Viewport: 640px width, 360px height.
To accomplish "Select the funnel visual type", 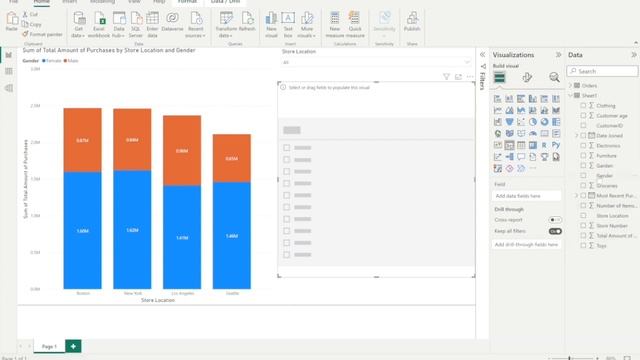I will (x=509, y=122).
